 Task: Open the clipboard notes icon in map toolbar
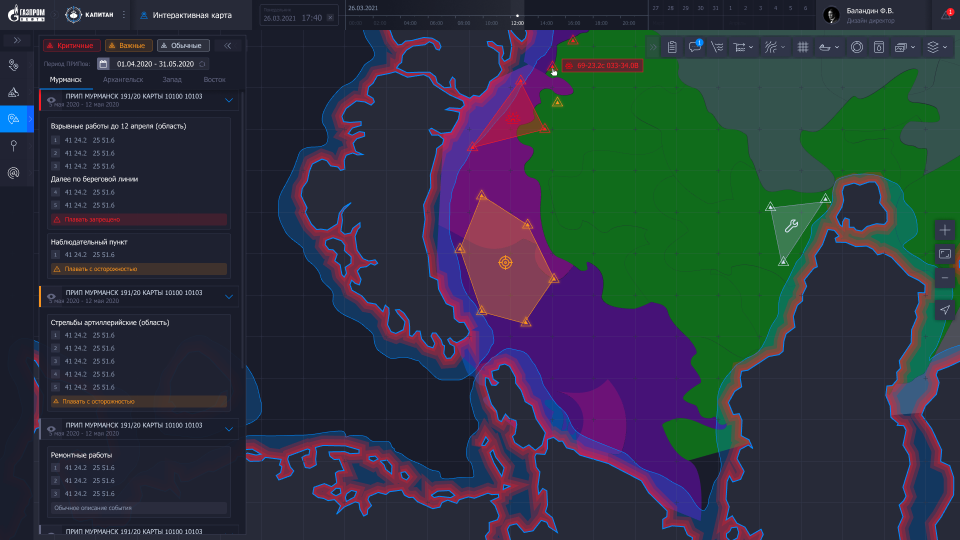[x=673, y=47]
